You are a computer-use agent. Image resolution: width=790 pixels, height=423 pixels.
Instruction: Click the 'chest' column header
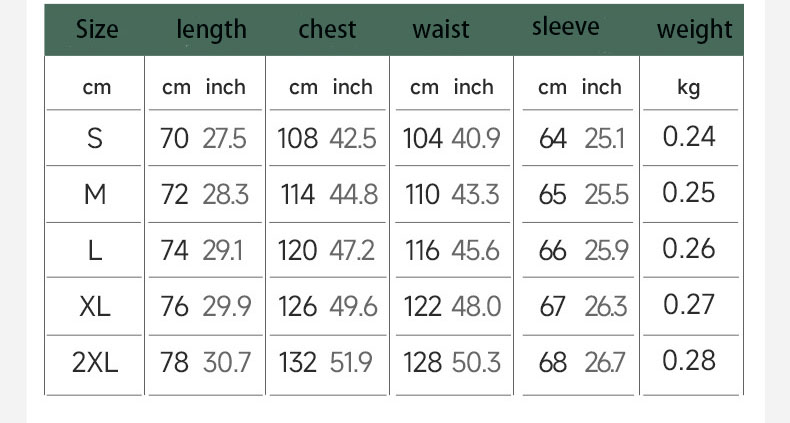pyautogui.click(x=327, y=30)
